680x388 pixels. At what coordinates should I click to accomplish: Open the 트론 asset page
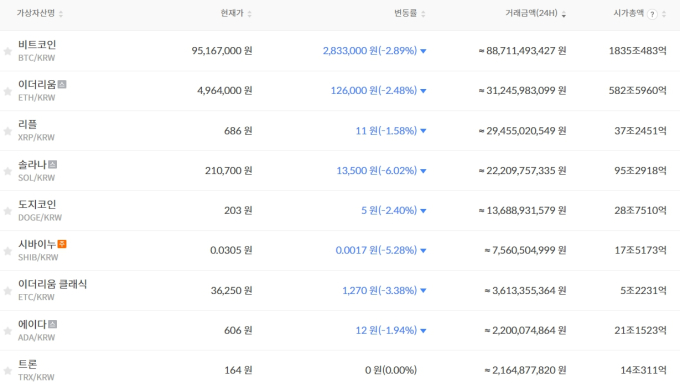tap(27, 364)
